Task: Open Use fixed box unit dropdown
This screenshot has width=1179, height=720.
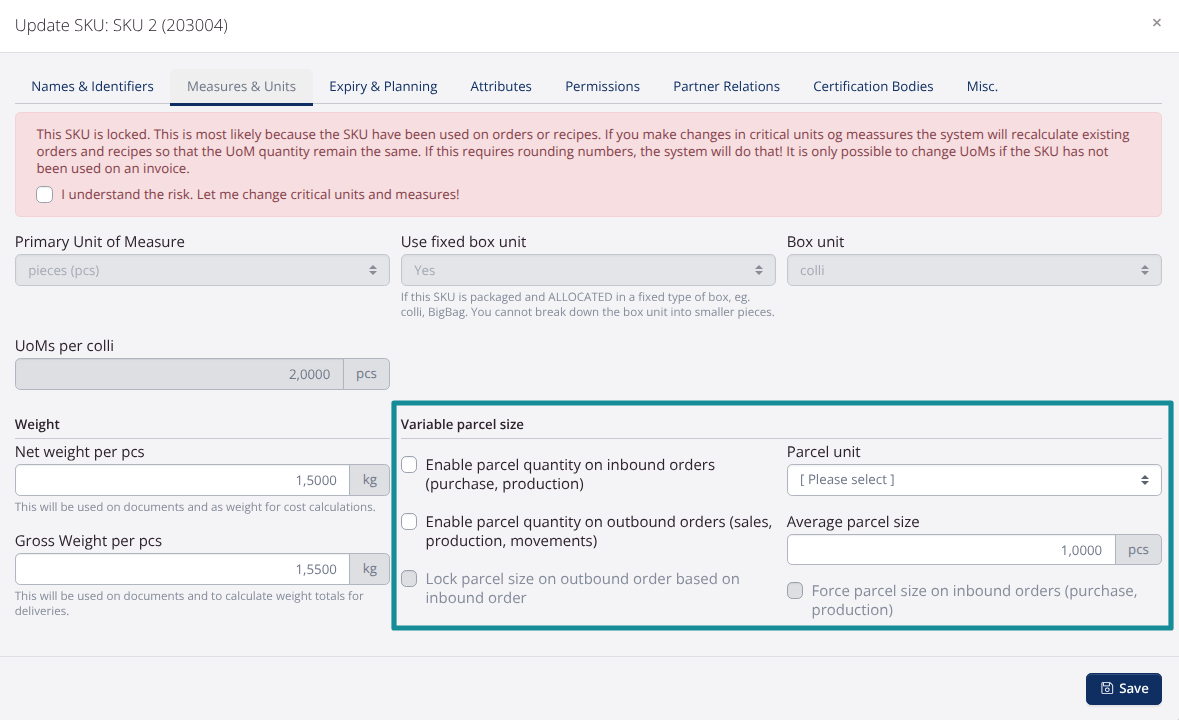Action: (588, 270)
